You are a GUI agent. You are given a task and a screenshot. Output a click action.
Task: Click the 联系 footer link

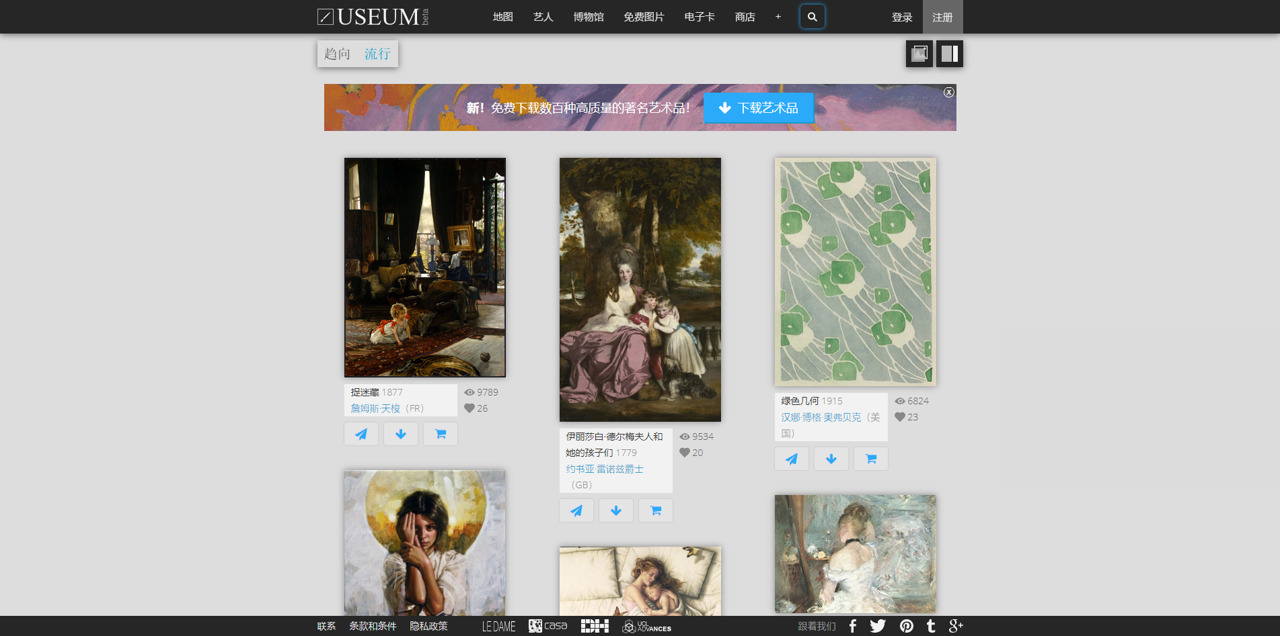pyautogui.click(x=327, y=626)
